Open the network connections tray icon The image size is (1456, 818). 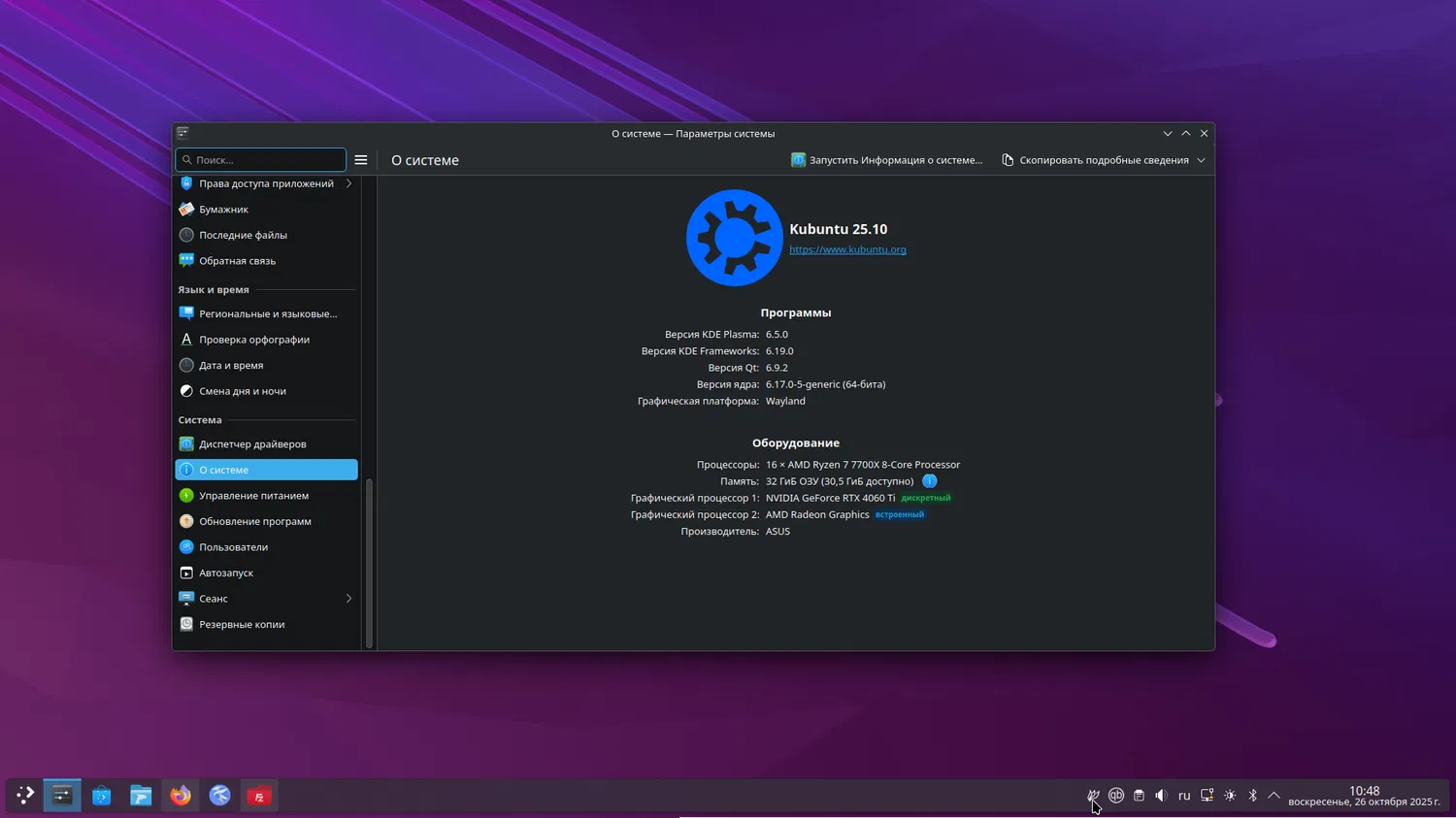tap(1208, 796)
